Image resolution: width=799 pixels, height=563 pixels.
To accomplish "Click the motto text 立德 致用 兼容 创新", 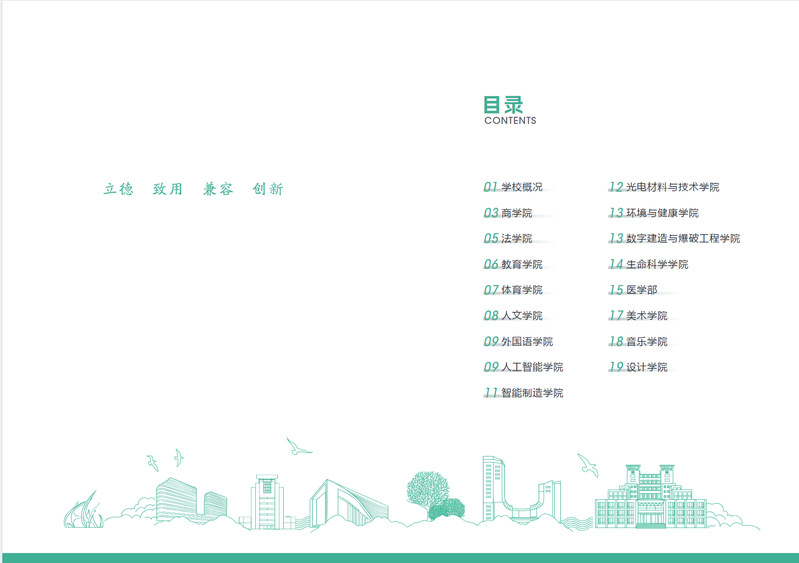I will [x=193, y=189].
